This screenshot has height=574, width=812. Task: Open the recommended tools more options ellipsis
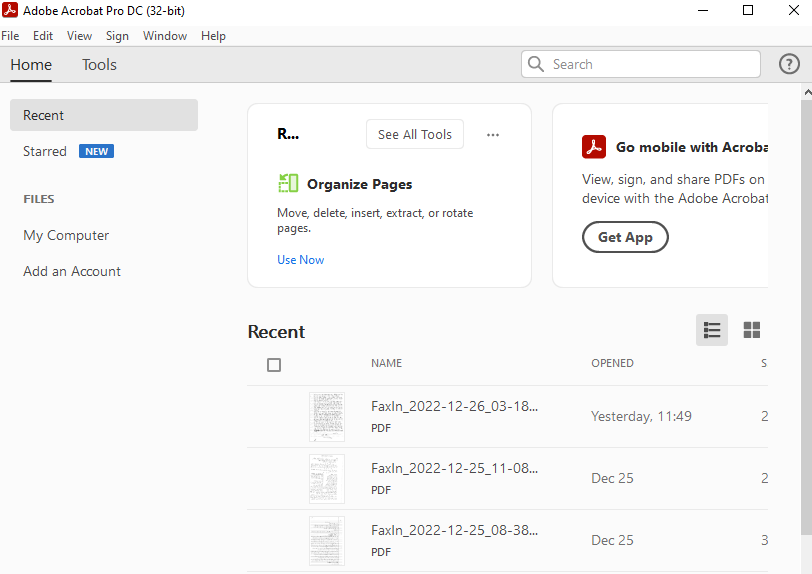492,135
